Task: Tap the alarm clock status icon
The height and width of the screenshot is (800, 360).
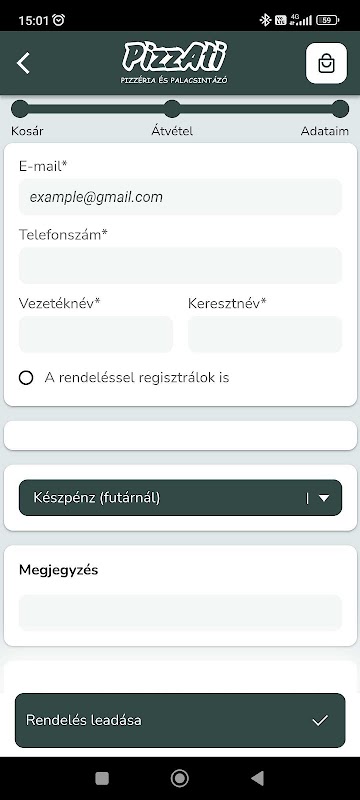Action: (59, 20)
